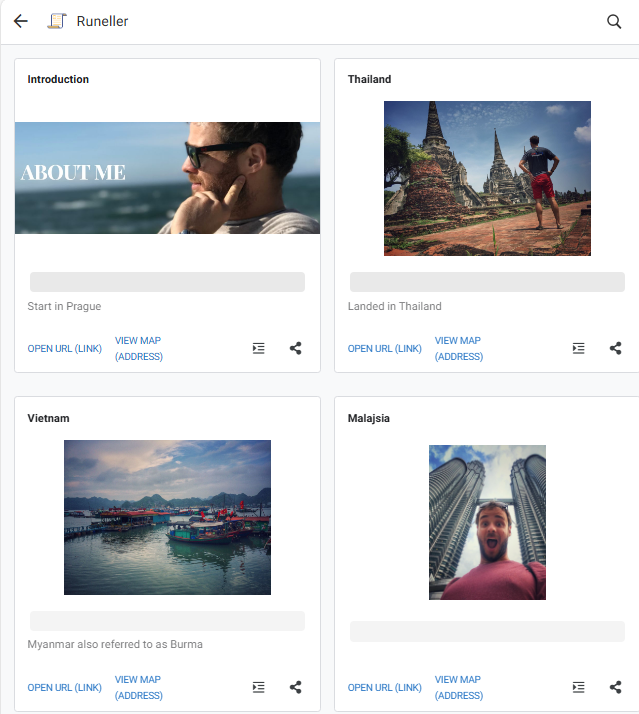Viewport: 639px width, 714px height.
Task: Click the Introduction card title
Action: pos(58,79)
